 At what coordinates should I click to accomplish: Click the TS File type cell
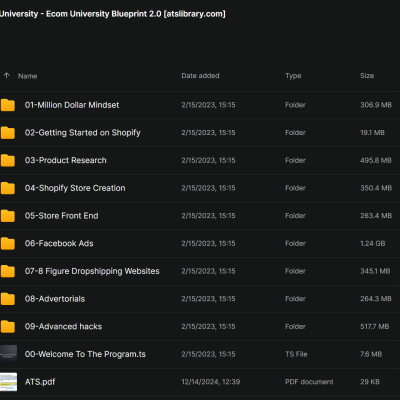[296, 354]
